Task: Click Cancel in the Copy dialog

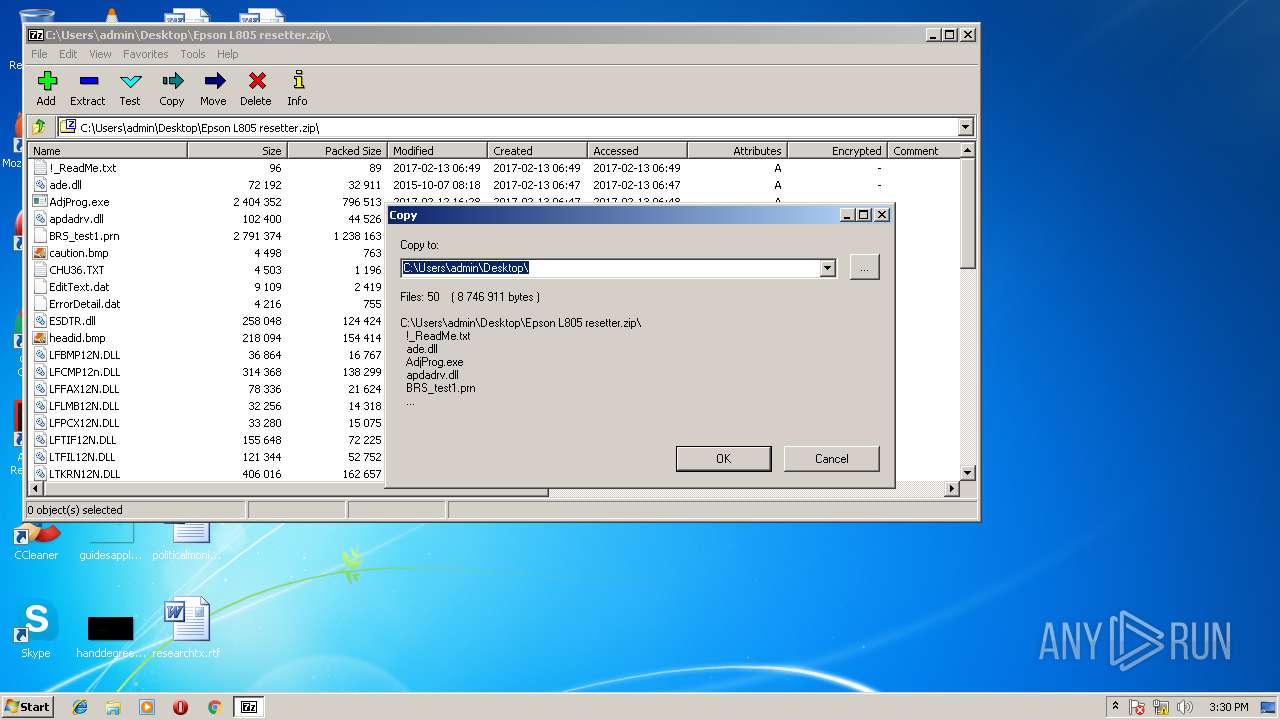Action: point(831,459)
